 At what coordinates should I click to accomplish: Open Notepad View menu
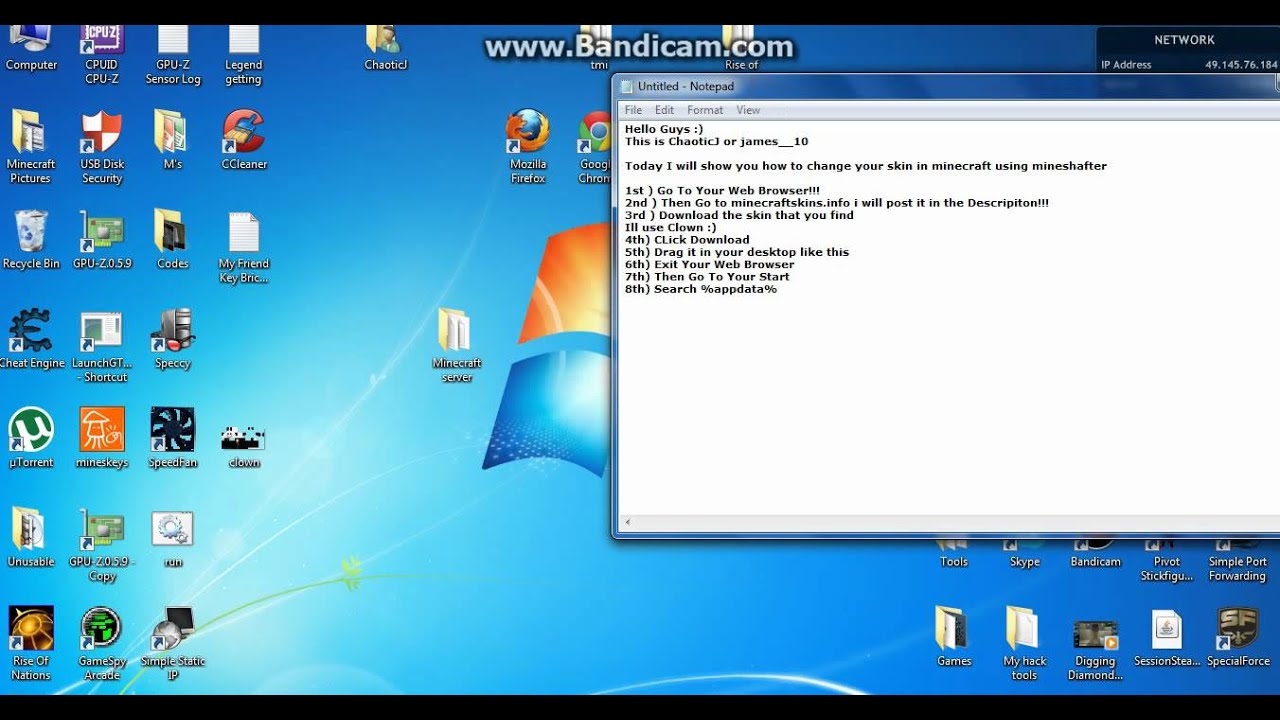pyautogui.click(x=748, y=110)
